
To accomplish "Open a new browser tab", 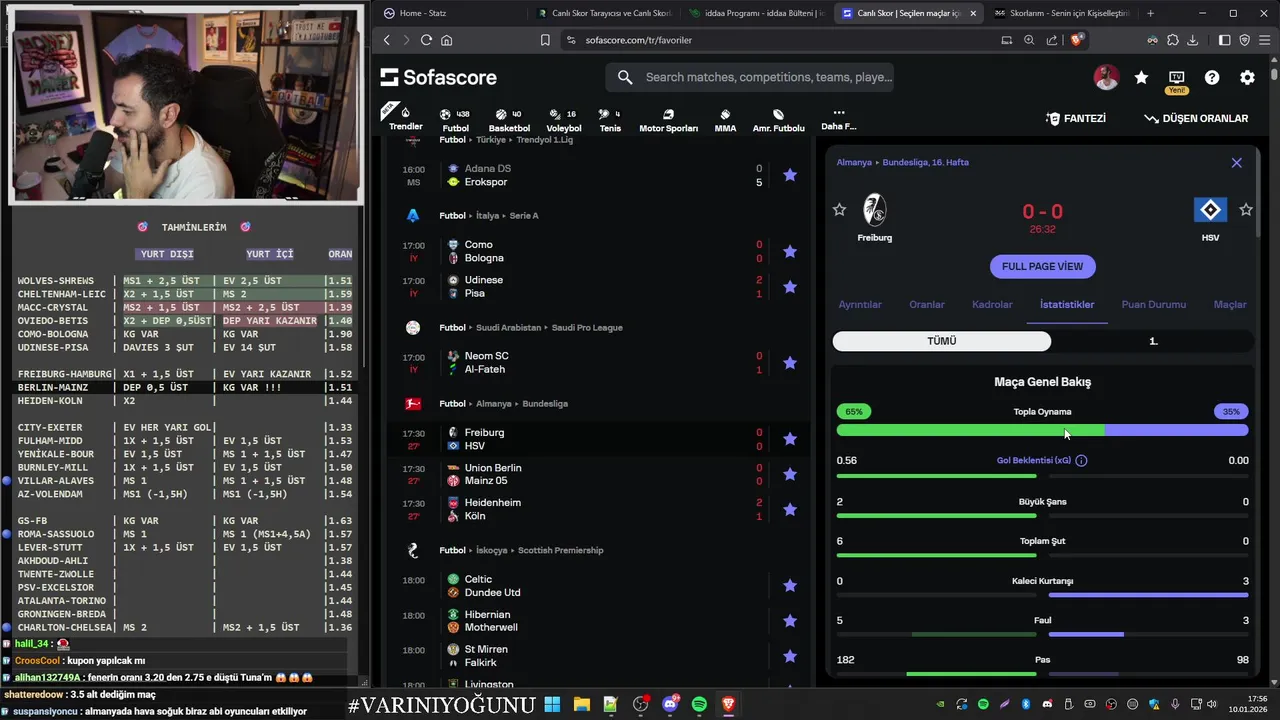I will pos(1150,13).
